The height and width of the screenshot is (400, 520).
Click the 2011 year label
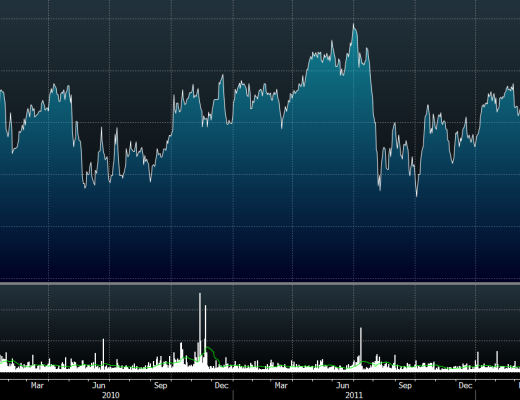pos(354,395)
